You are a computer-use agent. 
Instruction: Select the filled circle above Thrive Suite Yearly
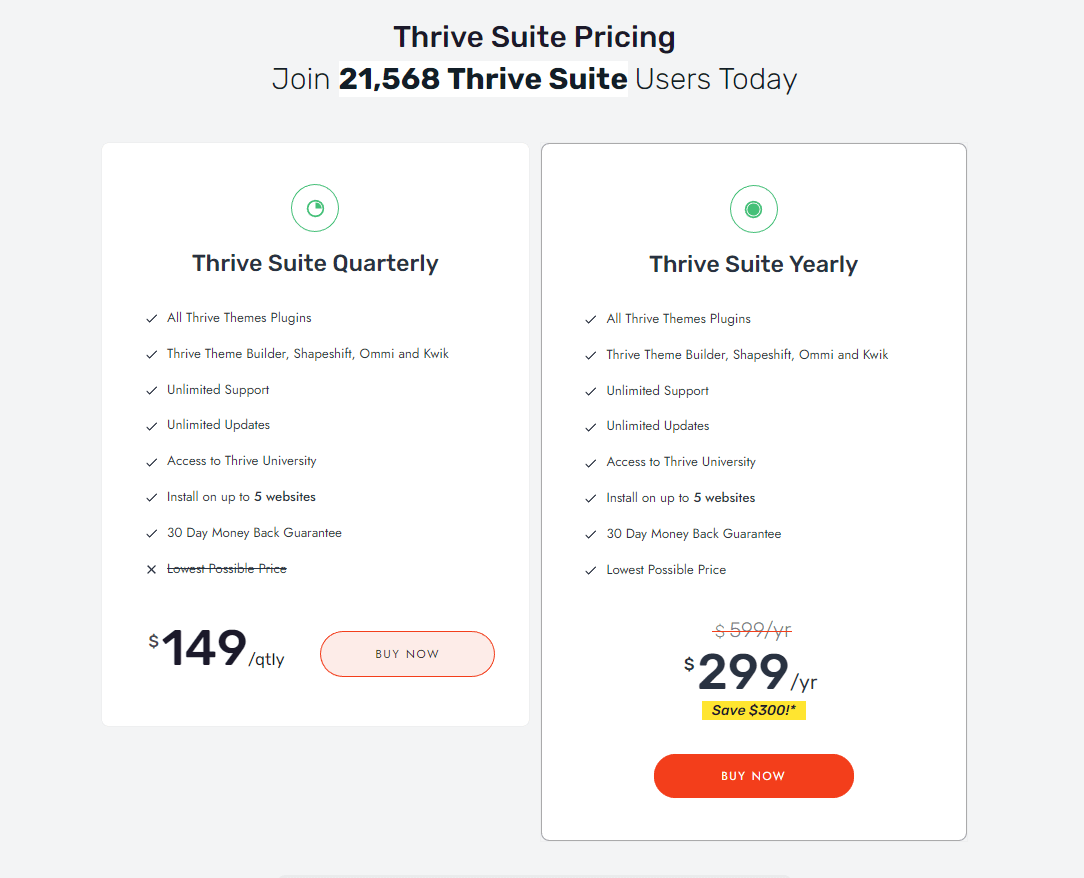754,209
